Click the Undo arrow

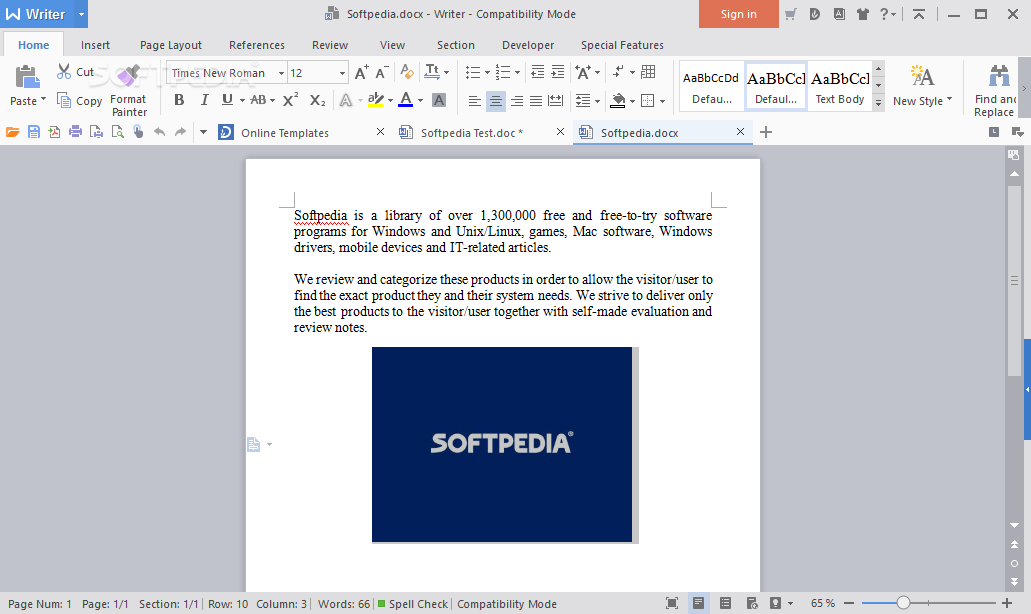159,132
